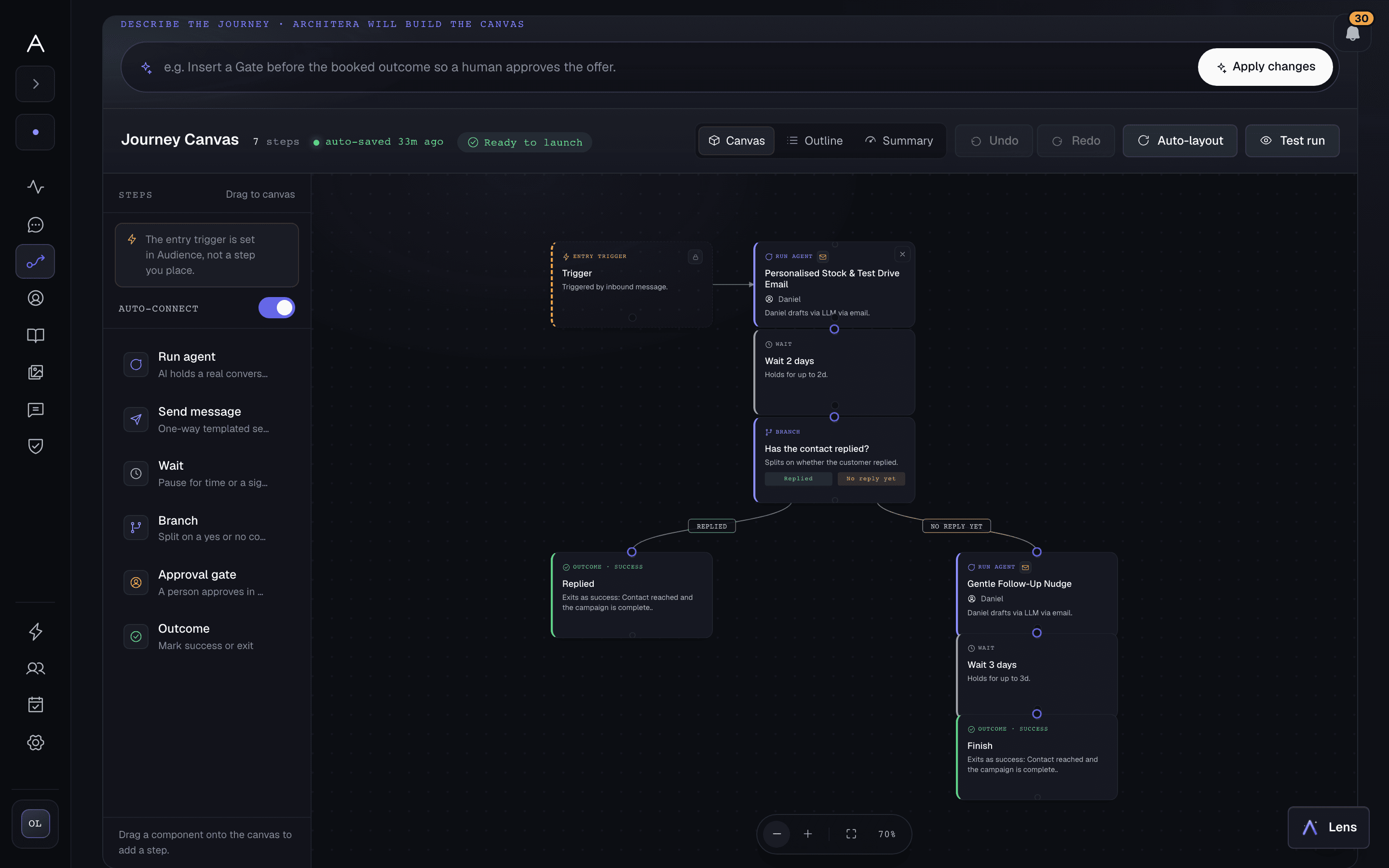The width and height of the screenshot is (1389, 868).
Task: Click the Architera logo at top of sidebar
Action: (x=36, y=43)
